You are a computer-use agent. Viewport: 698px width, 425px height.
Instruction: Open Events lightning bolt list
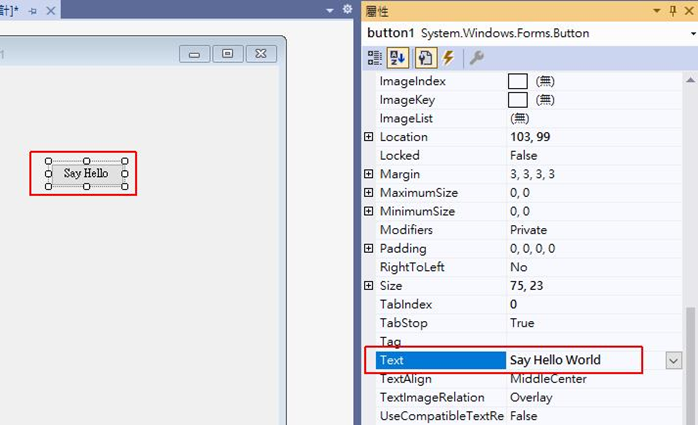coord(448,58)
